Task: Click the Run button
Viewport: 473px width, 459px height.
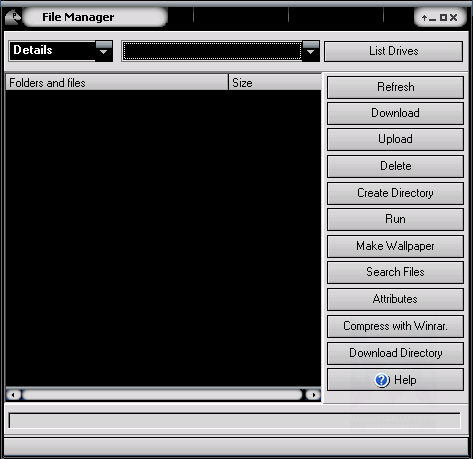Action: [395, 219]
